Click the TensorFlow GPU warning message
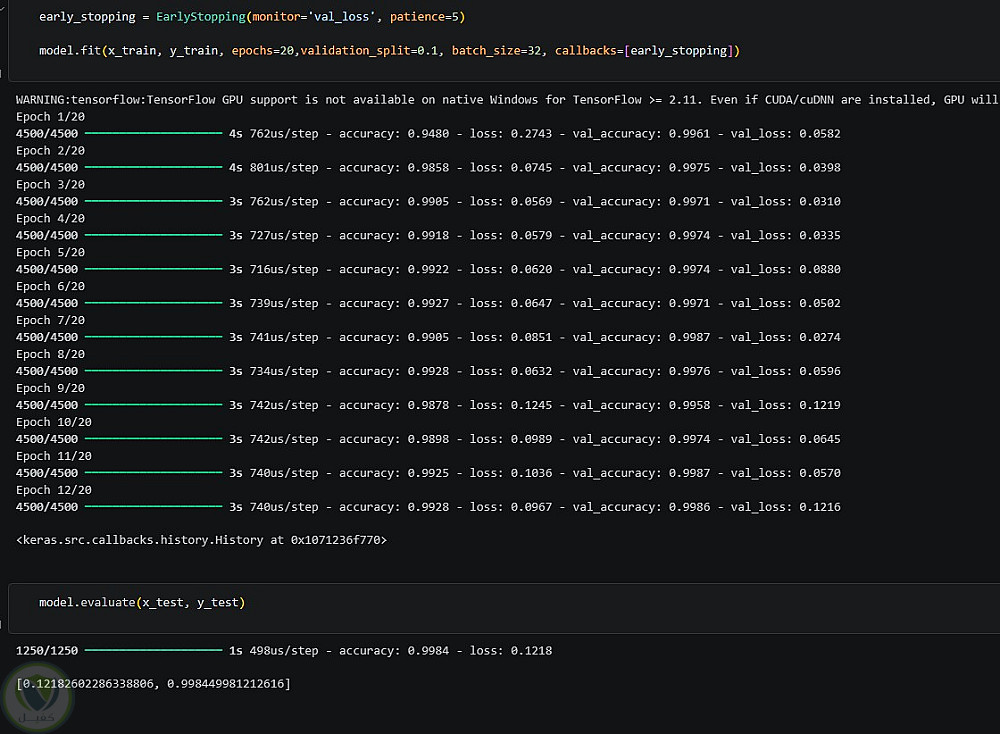The width and height of the screenshot is (1000, 734). (507, 99)
